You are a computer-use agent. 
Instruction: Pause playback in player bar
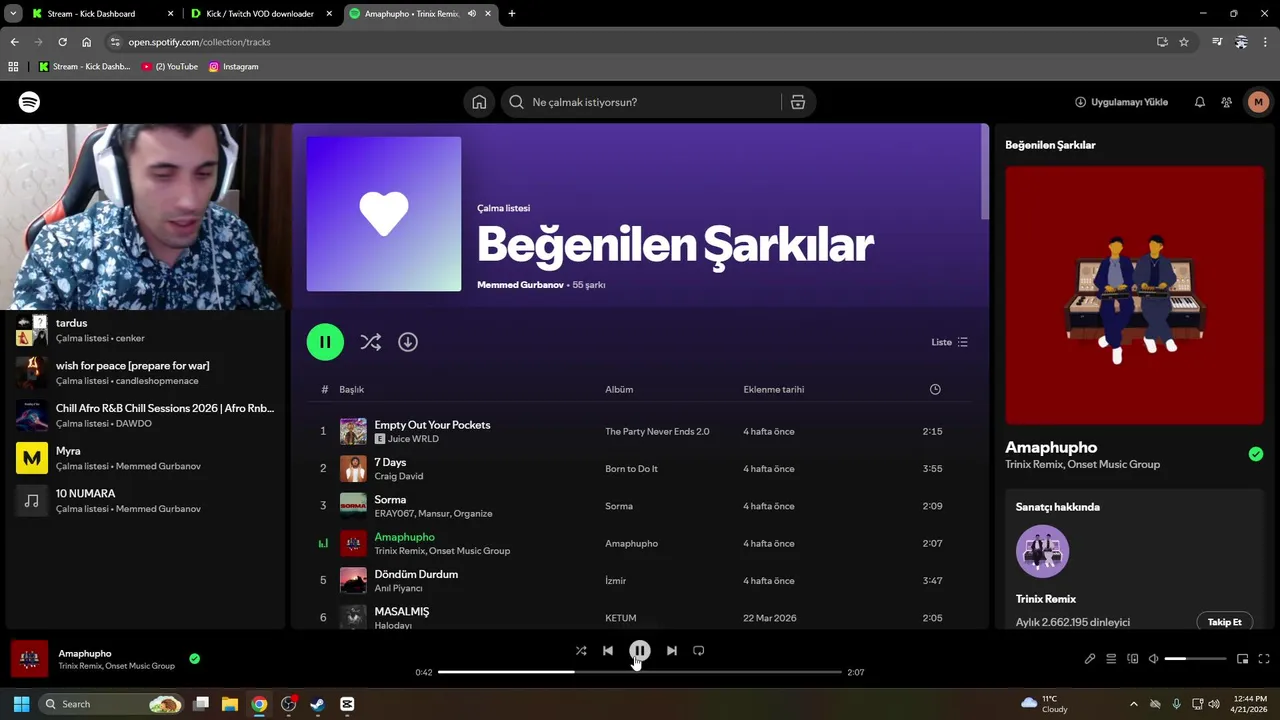point(640,650)
